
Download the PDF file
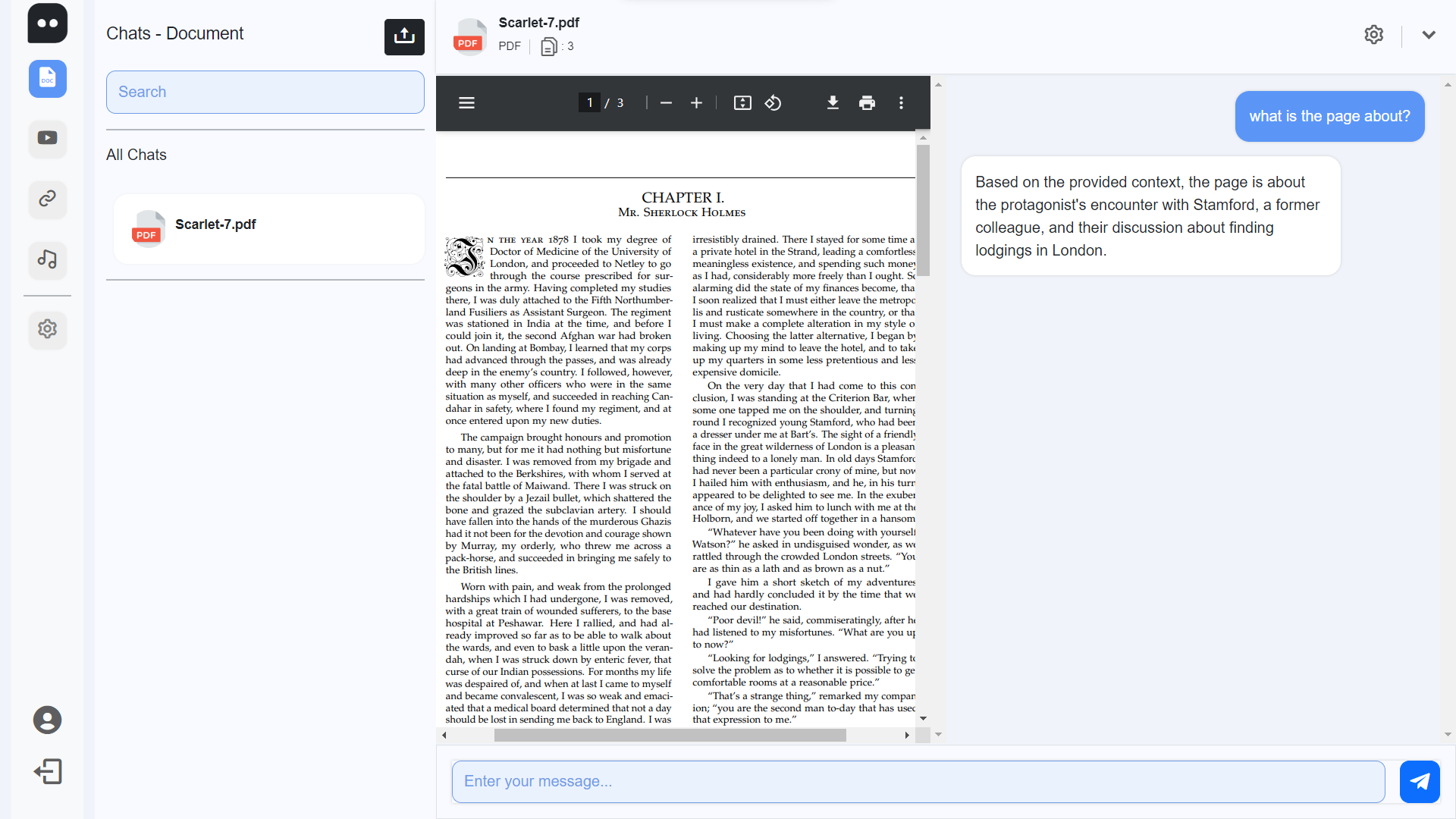[833, 103]
